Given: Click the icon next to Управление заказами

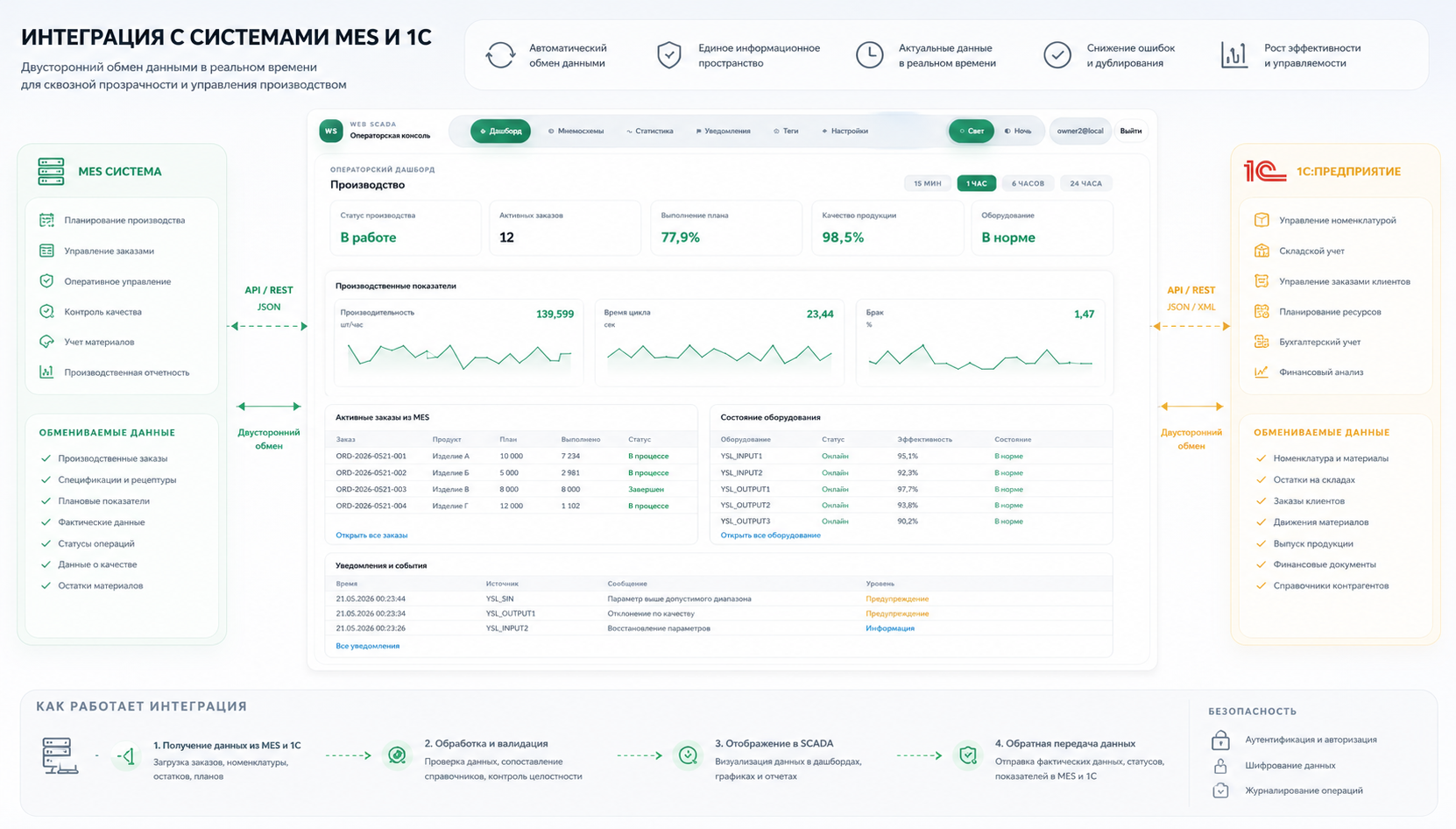Looking at the screenshot, I should pos(46,251).
